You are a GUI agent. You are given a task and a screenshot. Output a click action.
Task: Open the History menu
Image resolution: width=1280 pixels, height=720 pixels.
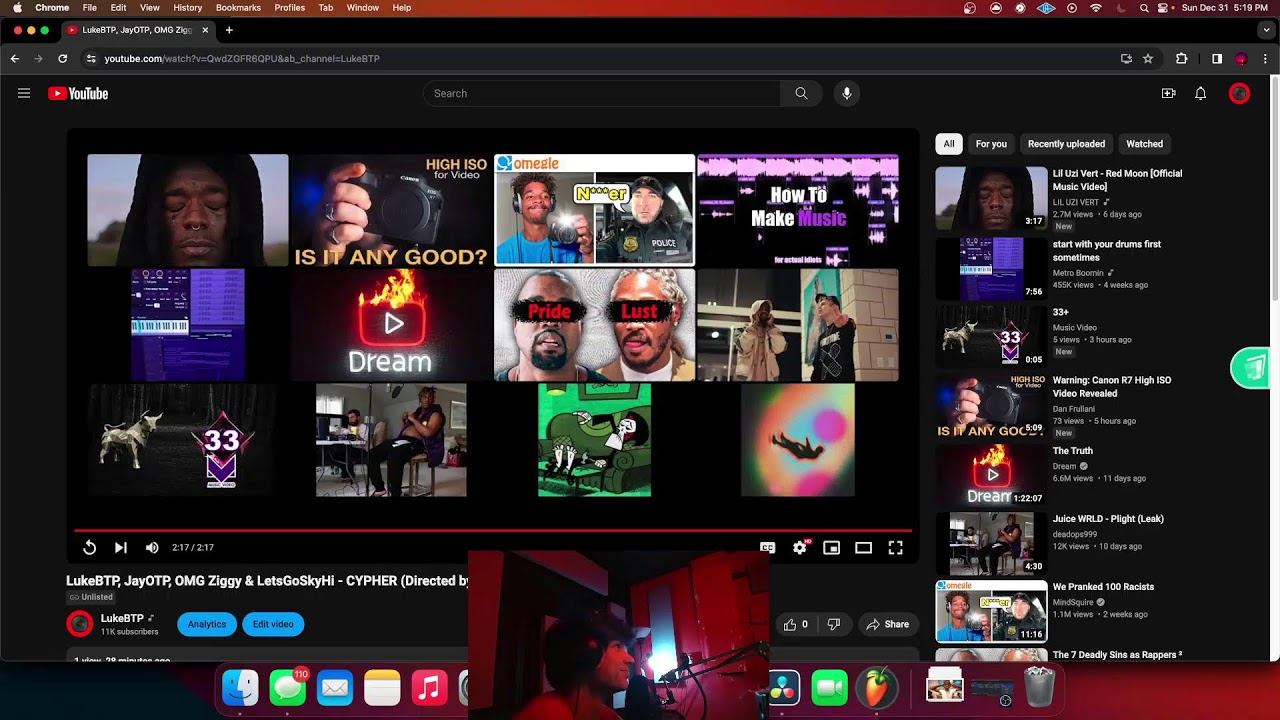[187, 8]
